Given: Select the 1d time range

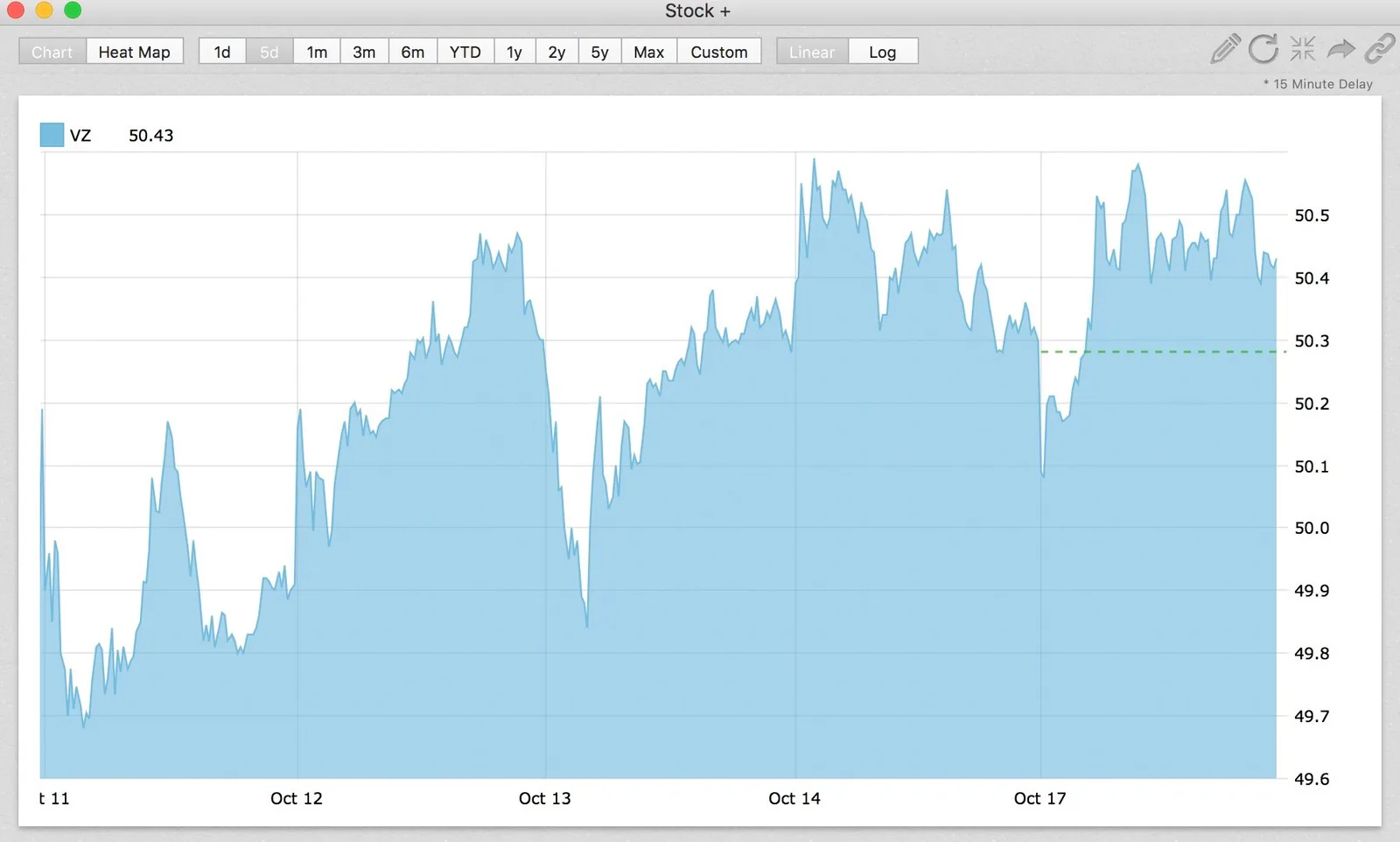Looking at the screenshot, I should (x=222, y=52).
